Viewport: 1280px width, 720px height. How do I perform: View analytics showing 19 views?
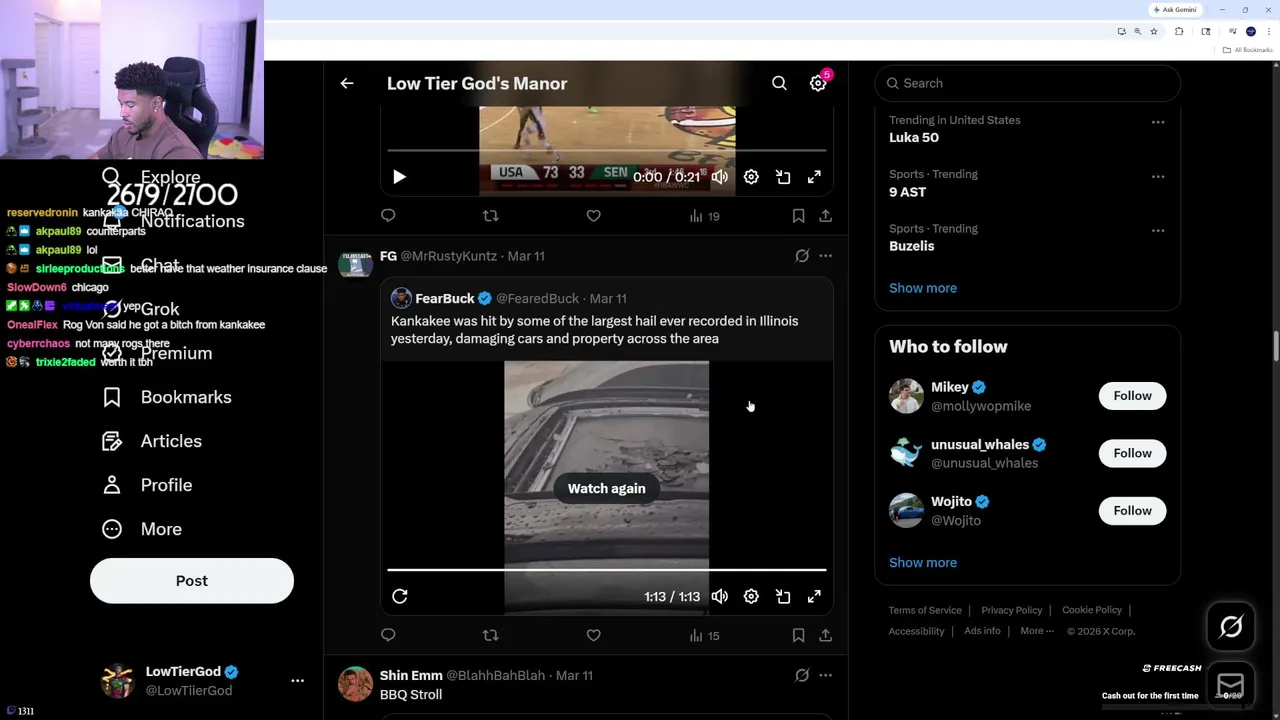(x=704, y=216)
